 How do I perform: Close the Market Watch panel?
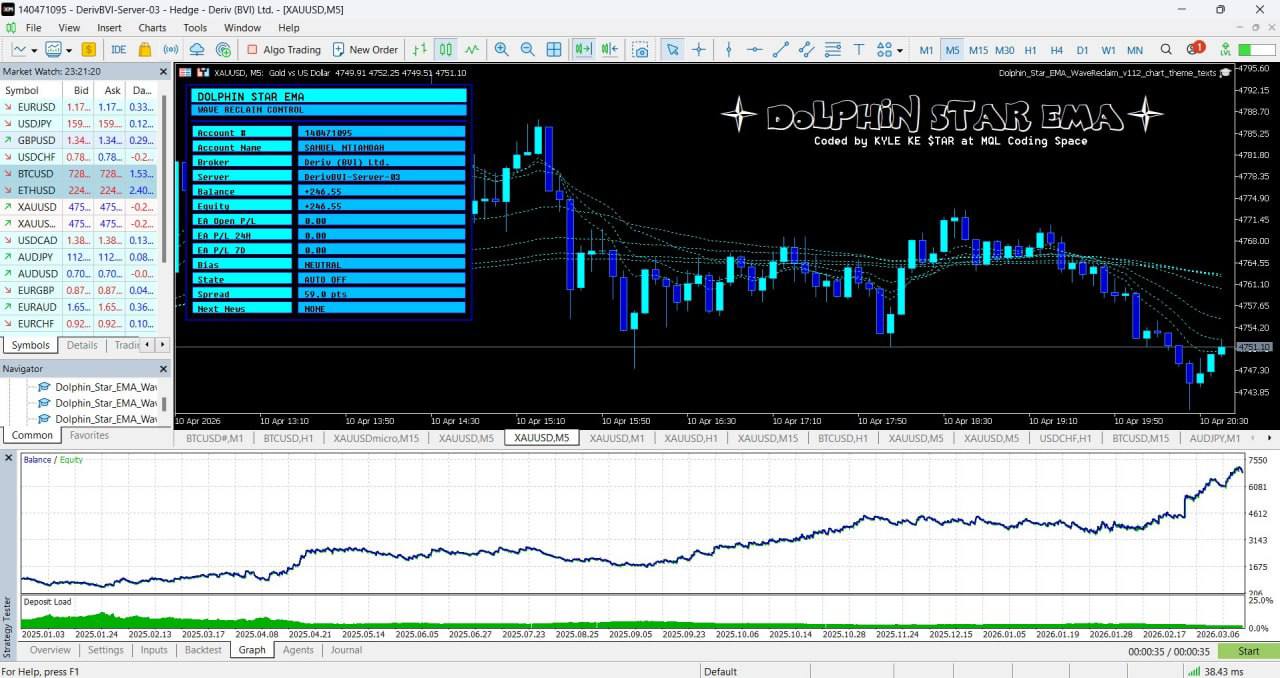click(164, 71)
